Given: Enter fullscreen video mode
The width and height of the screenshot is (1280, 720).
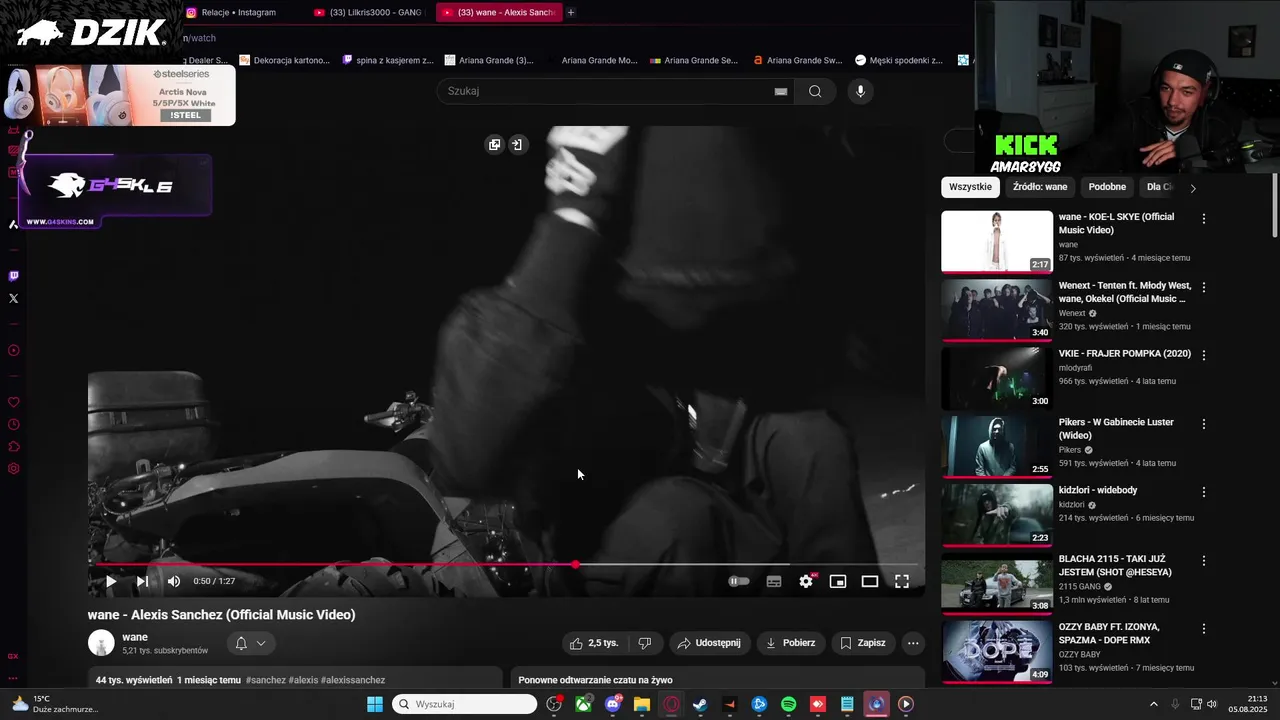Looking at the screenshot, I should click(902, 581).
